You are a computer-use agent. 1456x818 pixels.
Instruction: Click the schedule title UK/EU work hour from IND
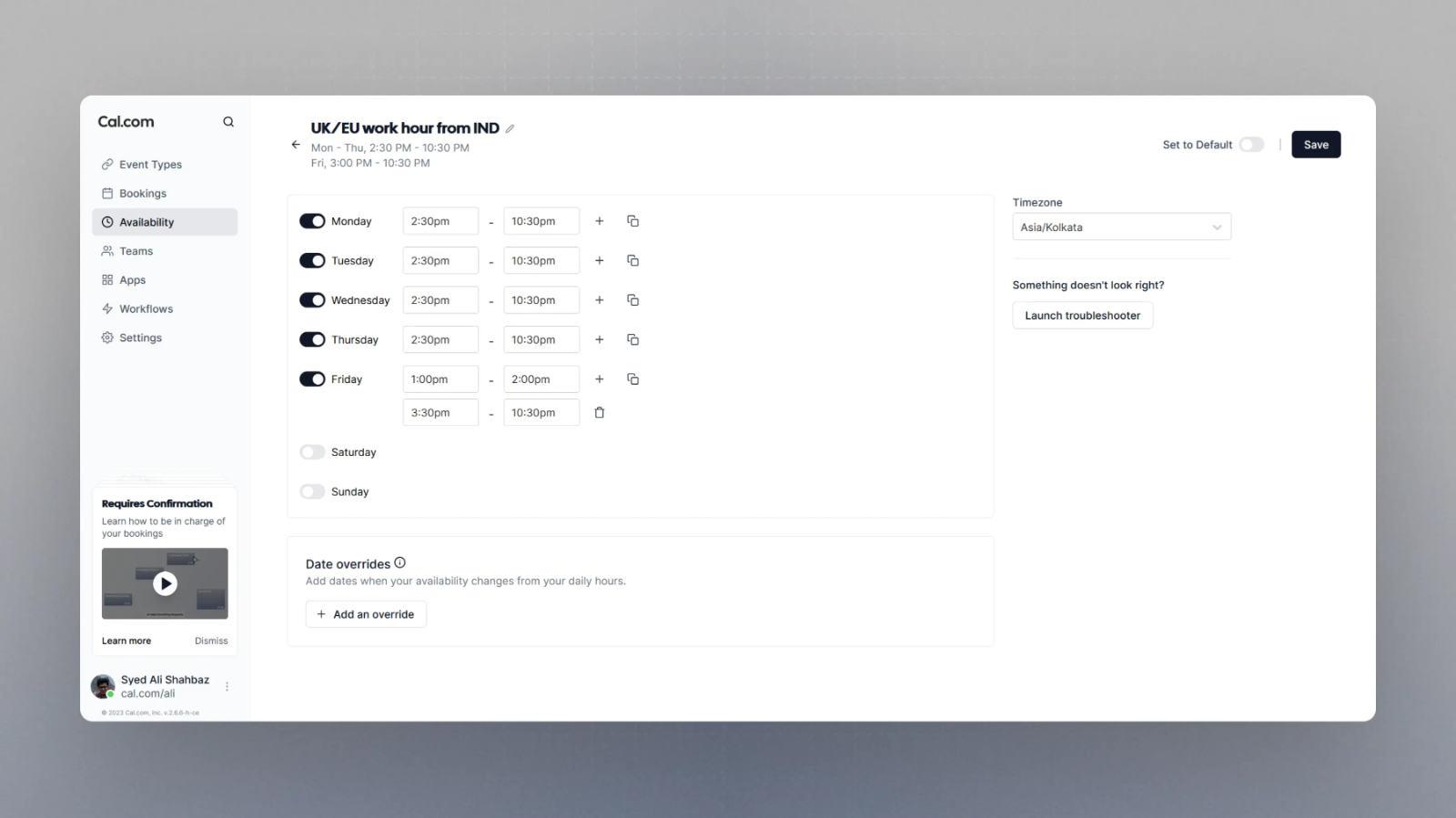pyautogui.click(x=405, y=128)
